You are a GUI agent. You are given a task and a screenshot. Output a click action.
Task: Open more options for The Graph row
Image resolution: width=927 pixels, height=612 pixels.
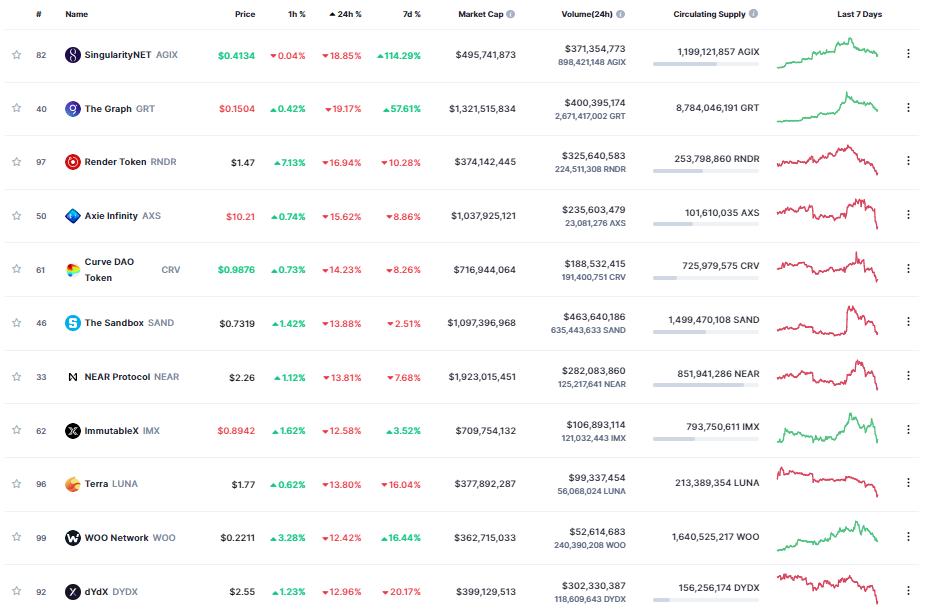point(908,108)
